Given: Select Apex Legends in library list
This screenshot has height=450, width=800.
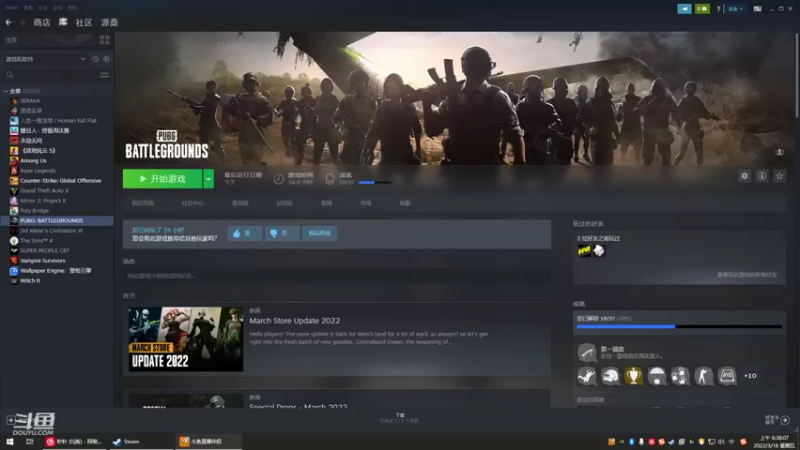Looking at the screenshot, I should (38, 170).
